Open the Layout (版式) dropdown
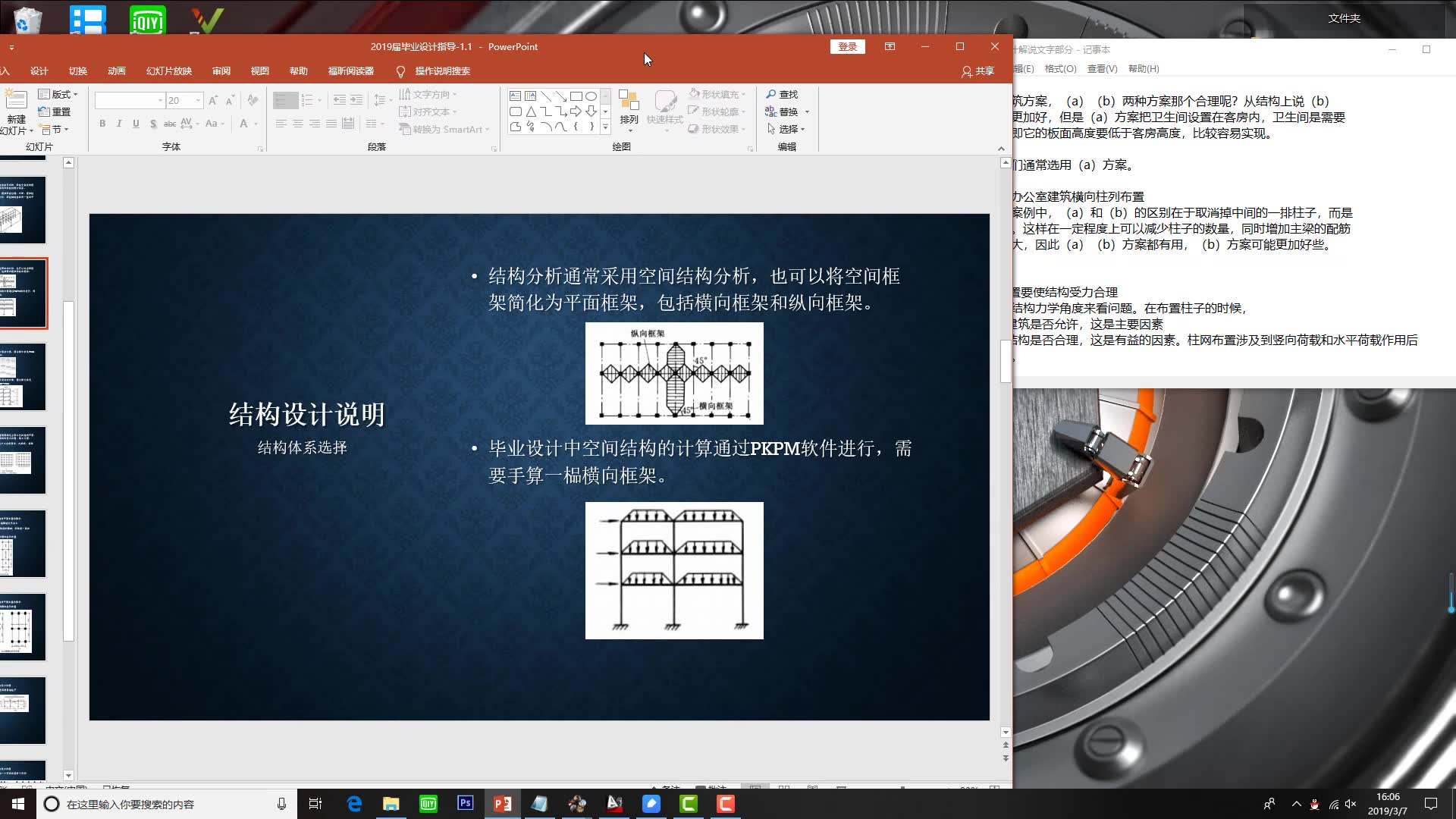Viewport: 1456px width, 819px height. point(58,94)
